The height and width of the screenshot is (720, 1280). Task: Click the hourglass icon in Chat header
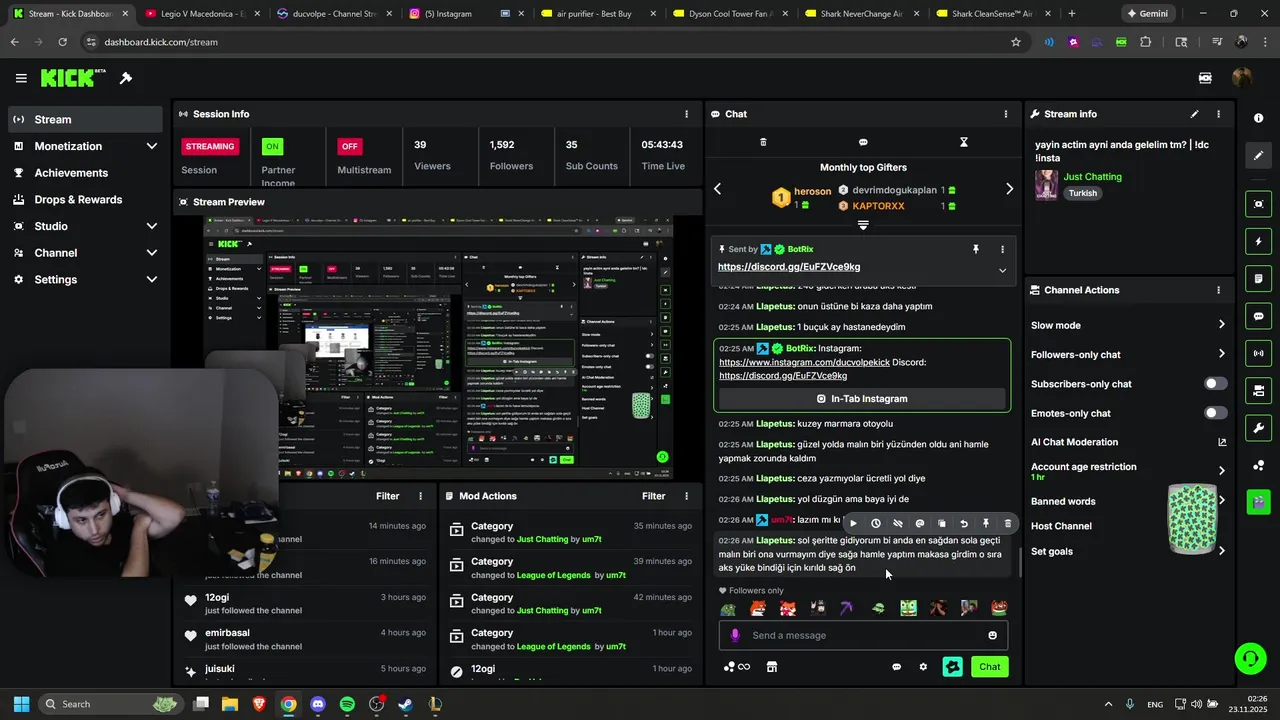(x=964, y=142)
